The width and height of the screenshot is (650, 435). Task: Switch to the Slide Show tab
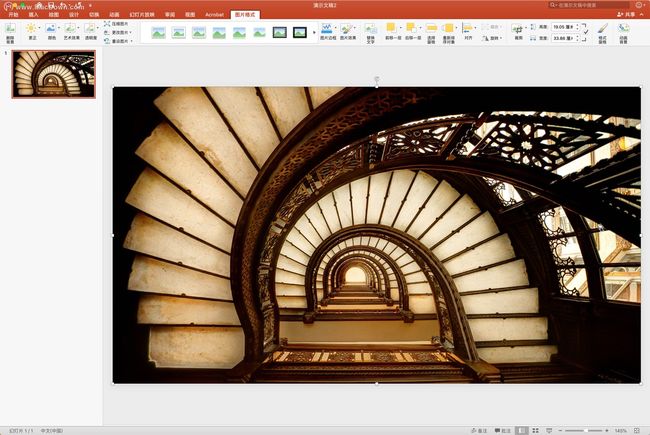142,15
